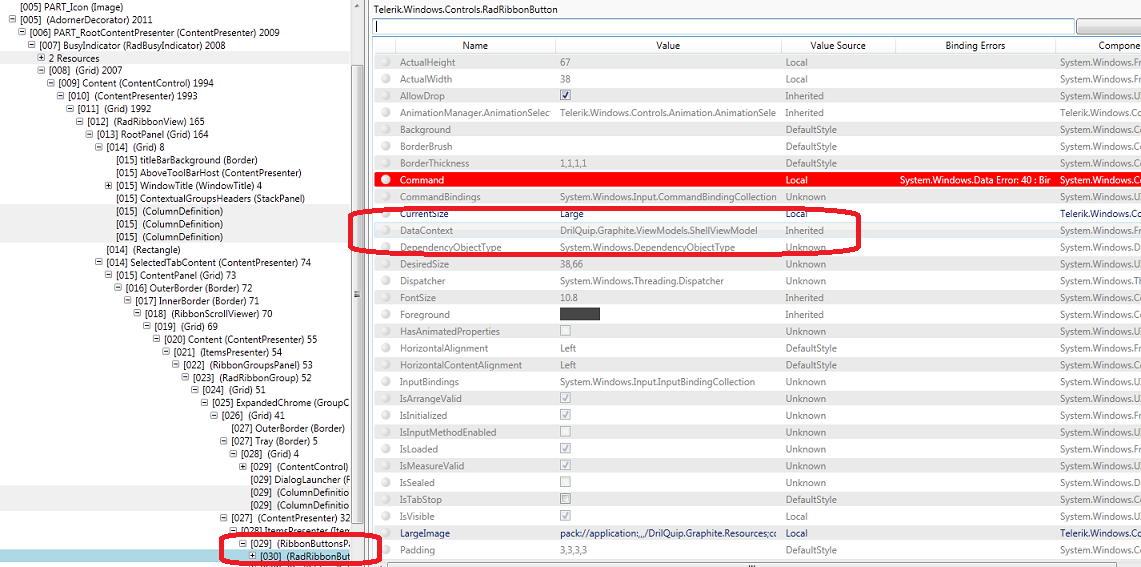Sort by the Binding Errors column header

point(975,45)
